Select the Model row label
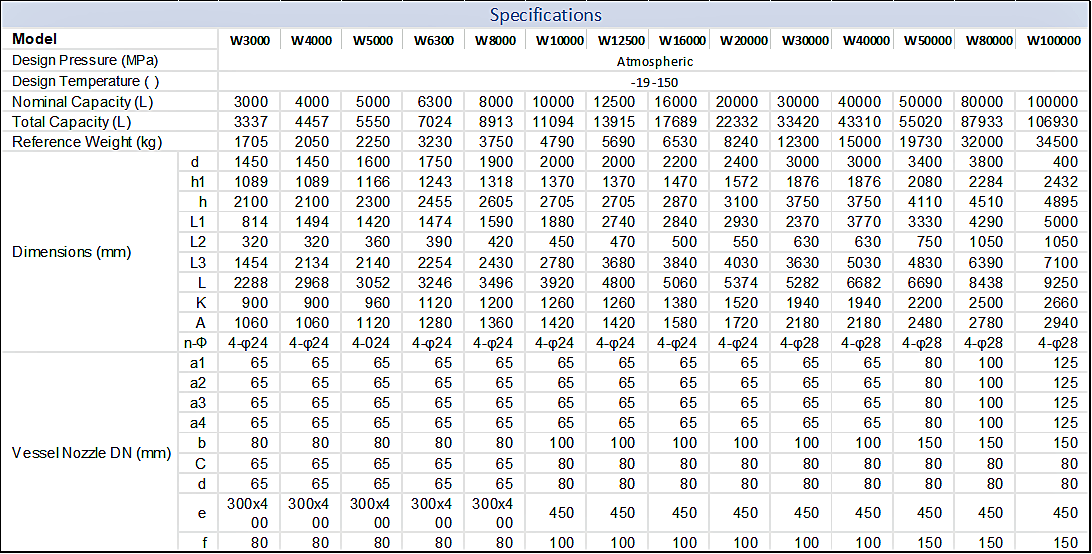Screen dimensions: 1092x554 pos(35,39)
